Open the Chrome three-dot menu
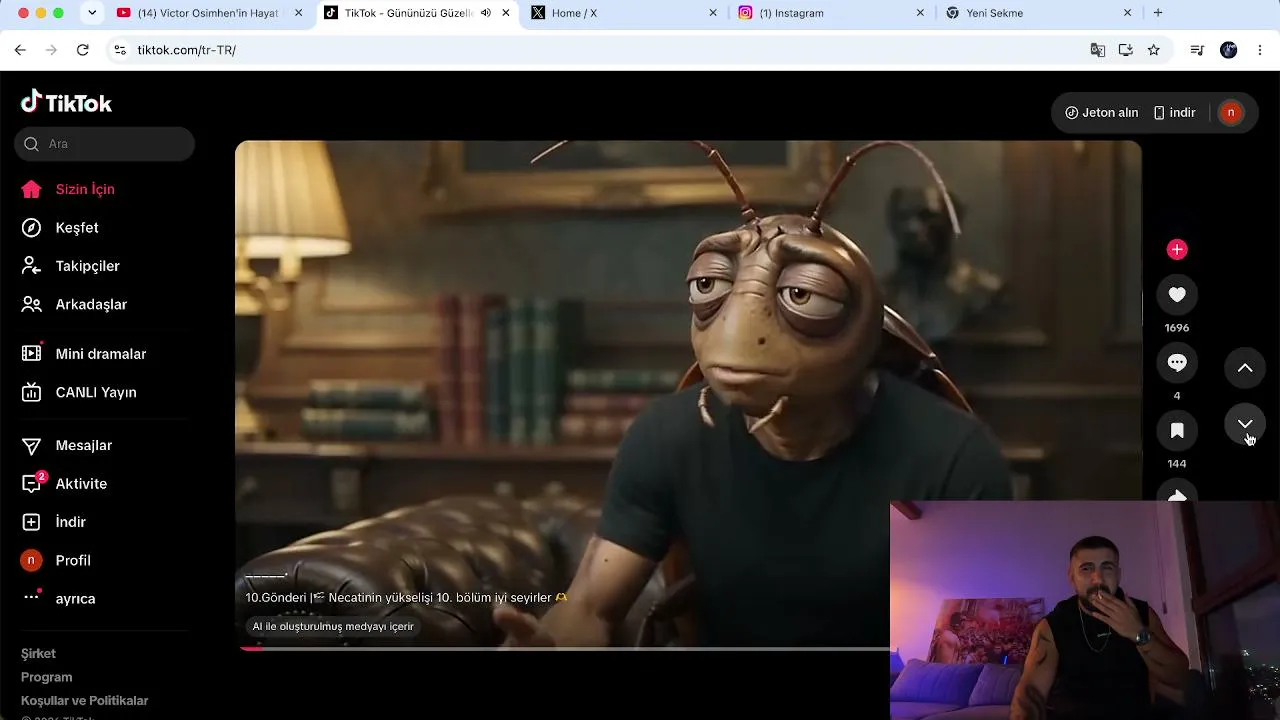 (x=1260, y=50)
